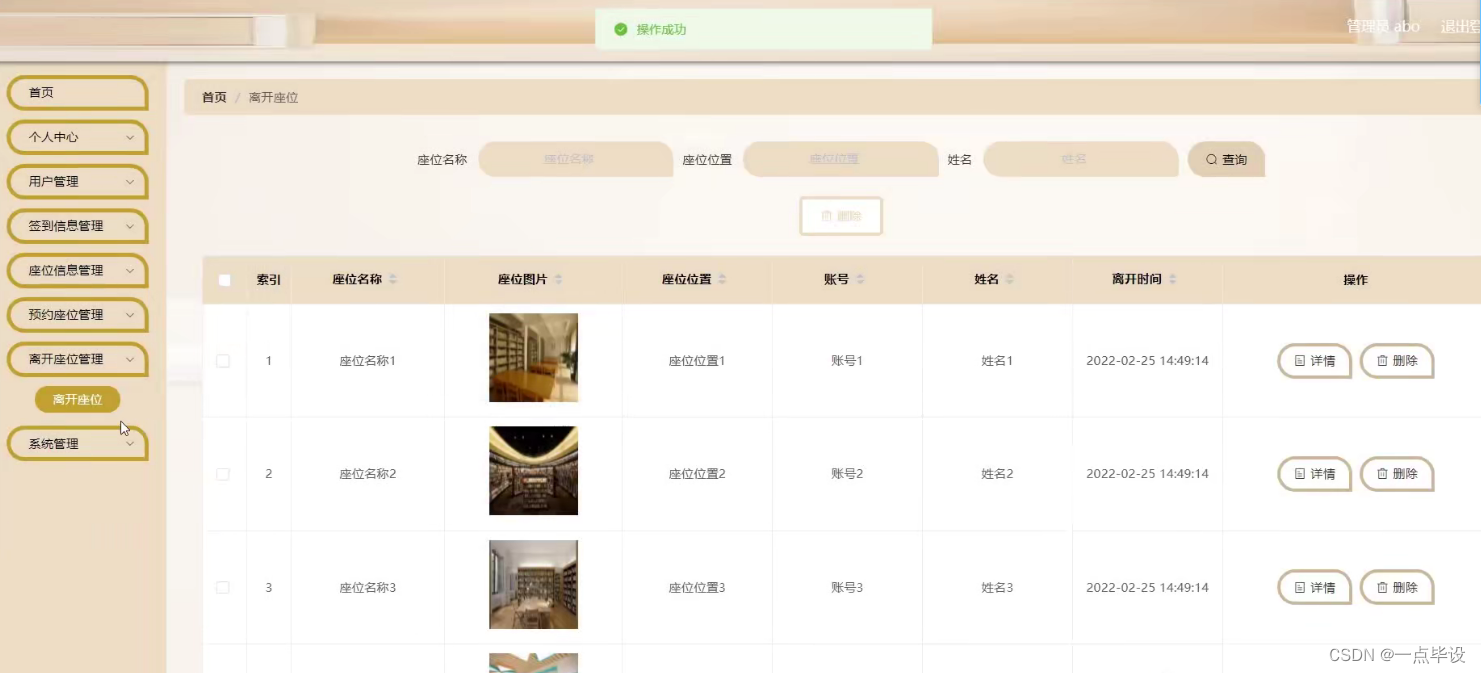
Task: Click the 详情 document icon for 座位名称1
Action: (x=1299, y=360)
